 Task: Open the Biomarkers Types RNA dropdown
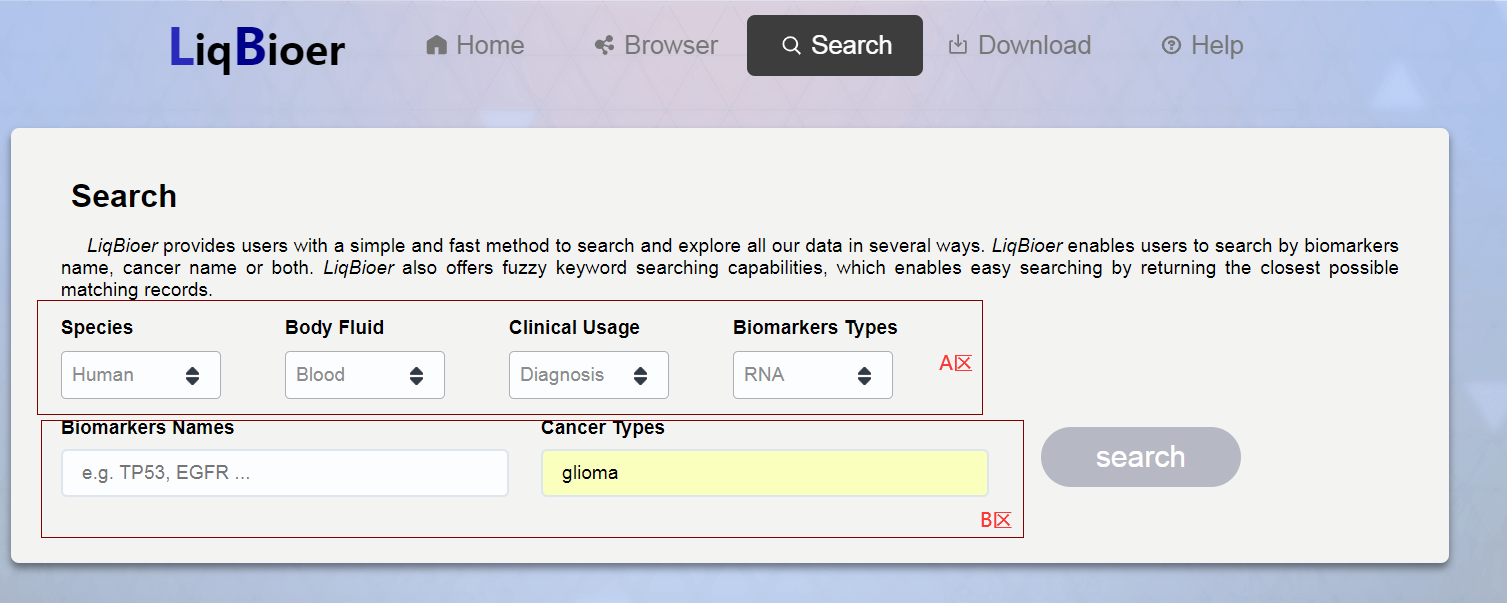[813, 375]
